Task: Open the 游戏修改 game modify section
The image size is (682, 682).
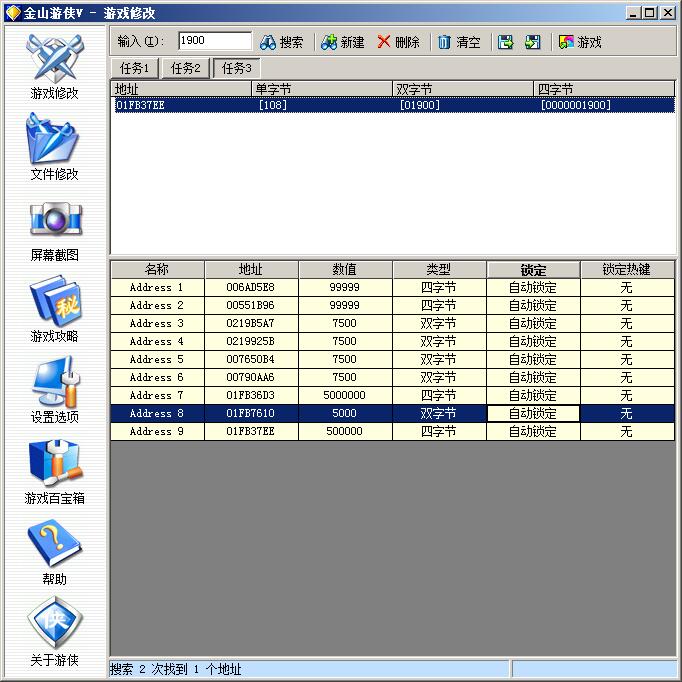Action: coord(54,67)
